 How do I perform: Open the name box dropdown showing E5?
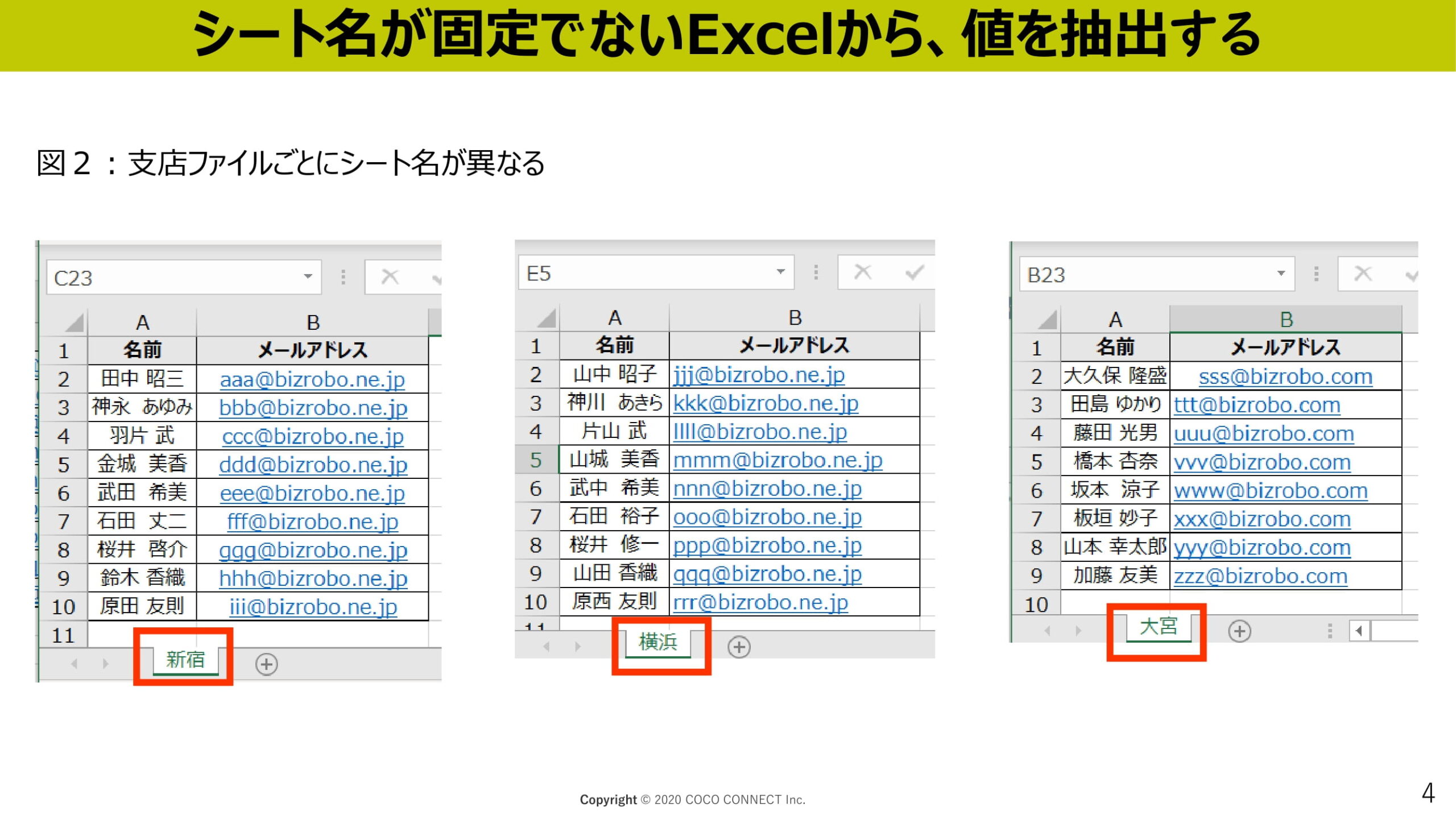[781, 272]
